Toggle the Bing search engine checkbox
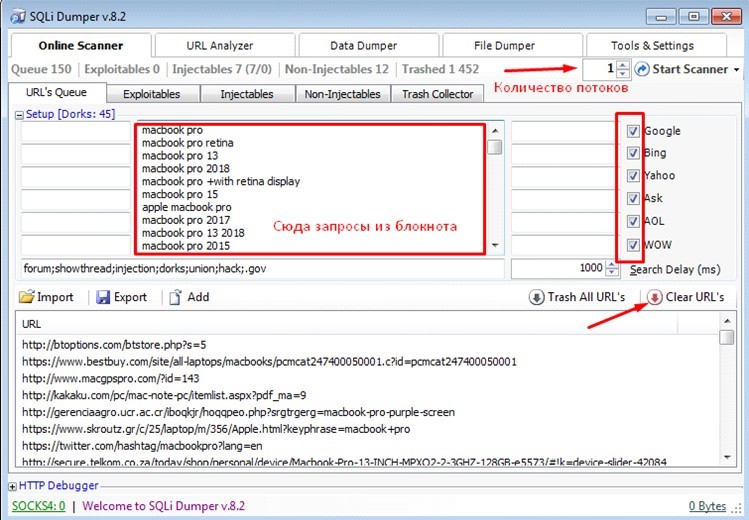The image size is (749, 520). tap(632, 154)
